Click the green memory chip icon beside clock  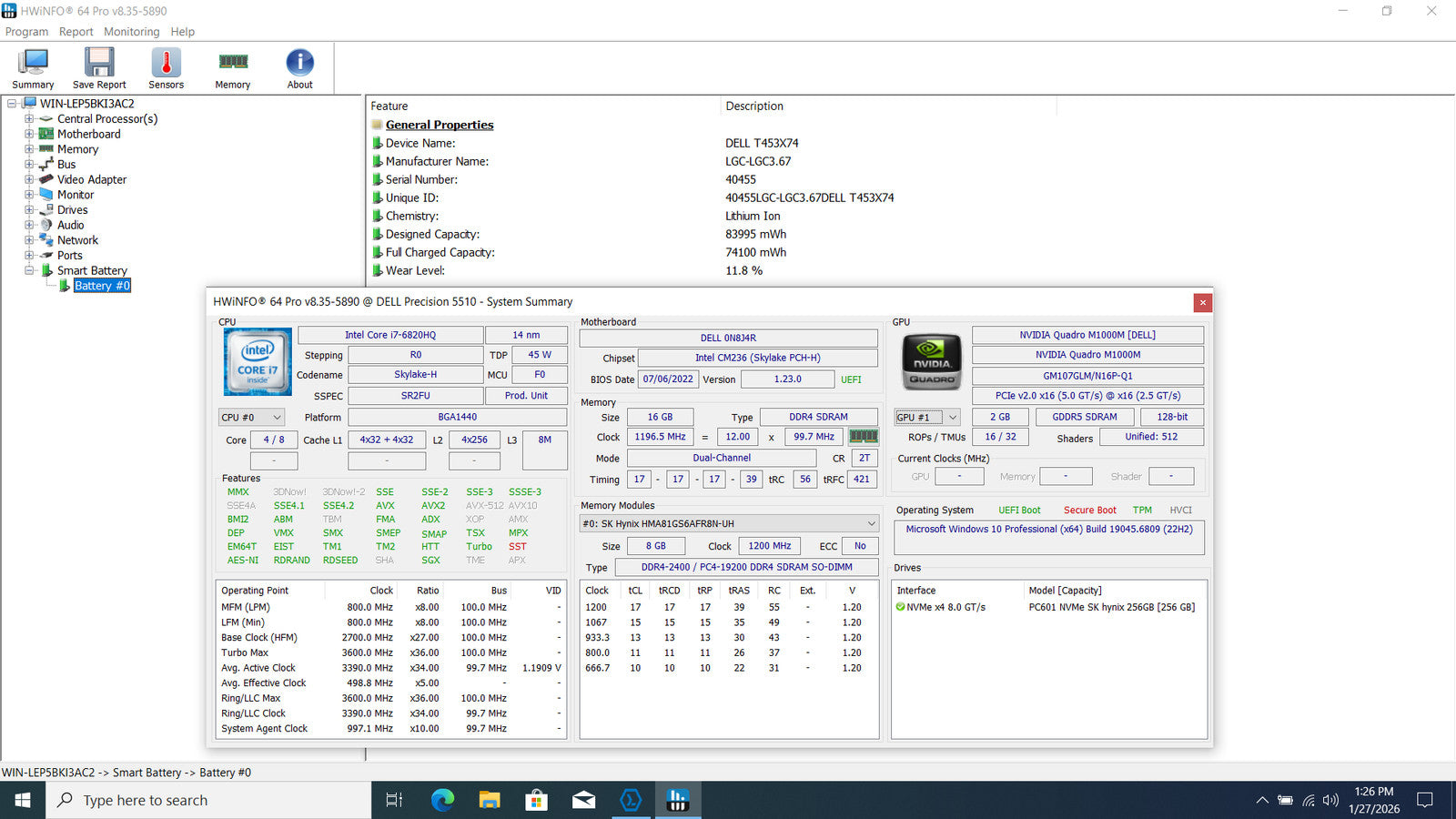(863, 437)
